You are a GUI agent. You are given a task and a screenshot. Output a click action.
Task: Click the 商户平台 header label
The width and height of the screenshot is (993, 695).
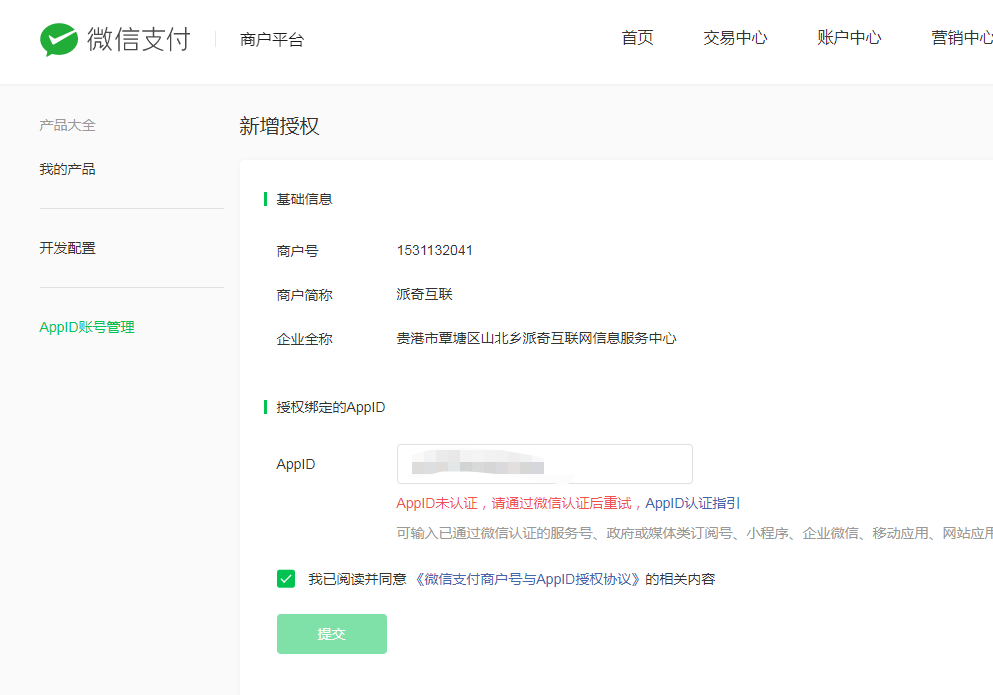[x=272, y=40]
